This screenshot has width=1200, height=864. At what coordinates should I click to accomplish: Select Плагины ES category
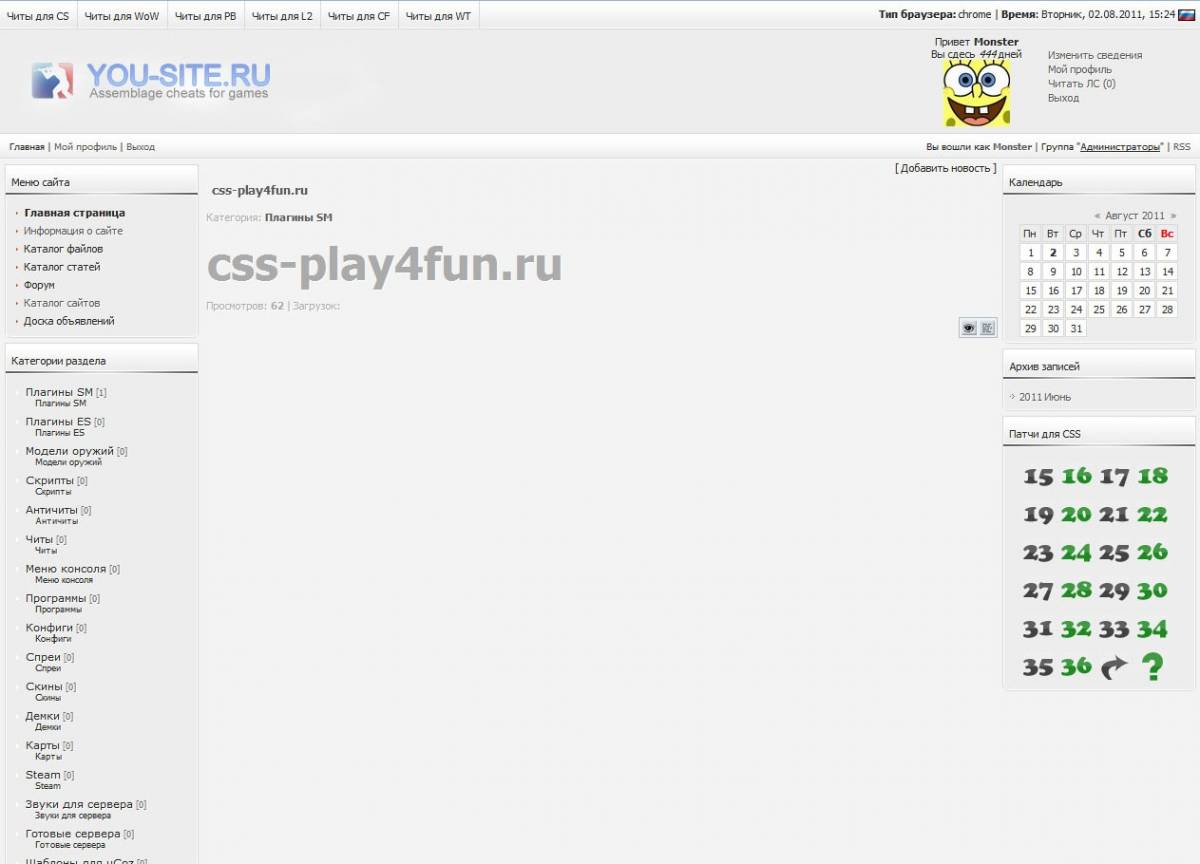(58, 422)
